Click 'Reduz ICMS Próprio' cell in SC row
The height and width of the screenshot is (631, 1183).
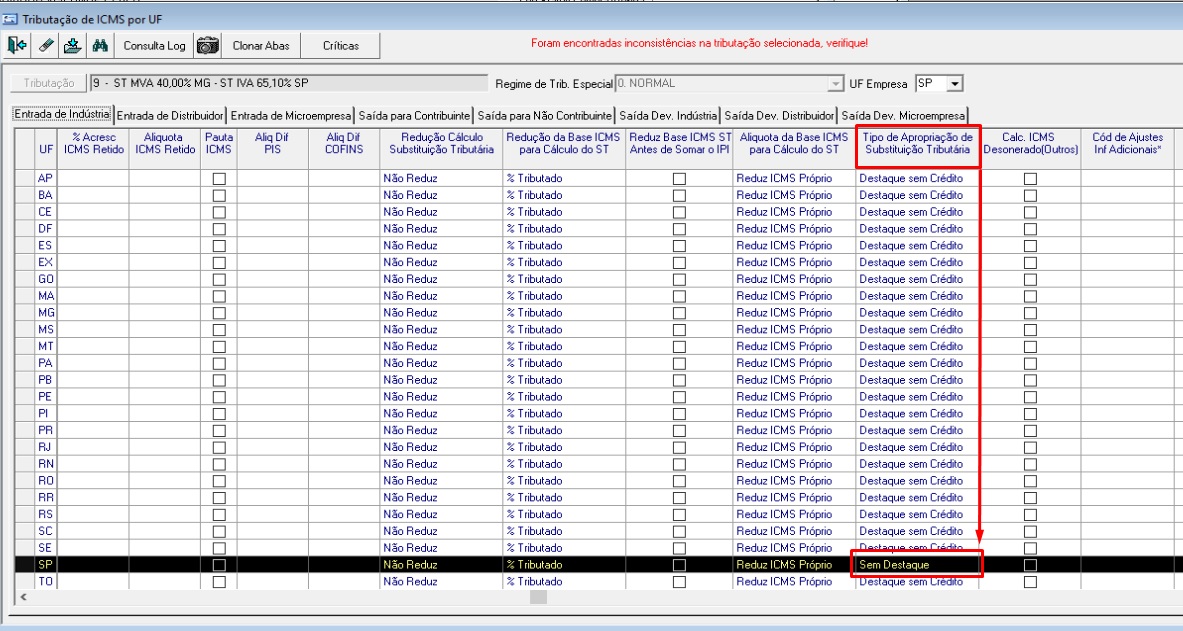pyautogui.click(x=794, y=531)
